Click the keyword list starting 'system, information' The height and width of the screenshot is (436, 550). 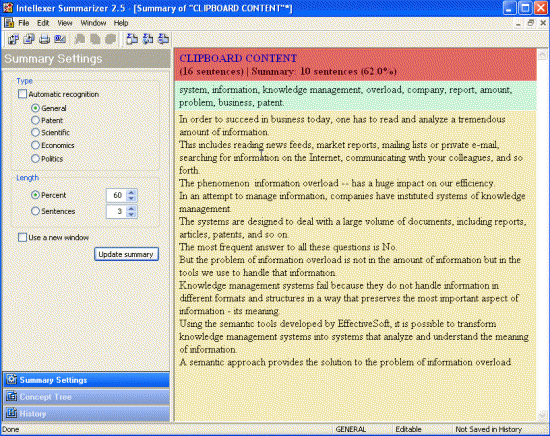click(346, 96)
